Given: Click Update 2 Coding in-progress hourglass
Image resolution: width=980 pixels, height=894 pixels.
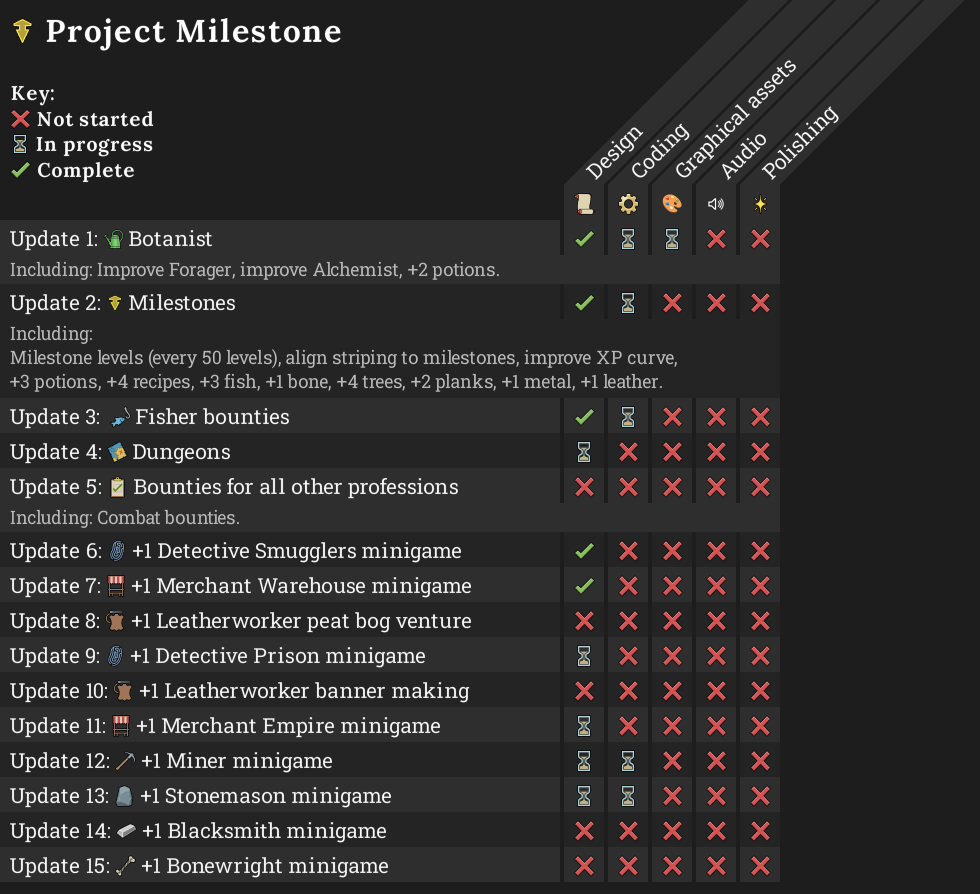Looking at the screenshot, I should tap(628, 303).
